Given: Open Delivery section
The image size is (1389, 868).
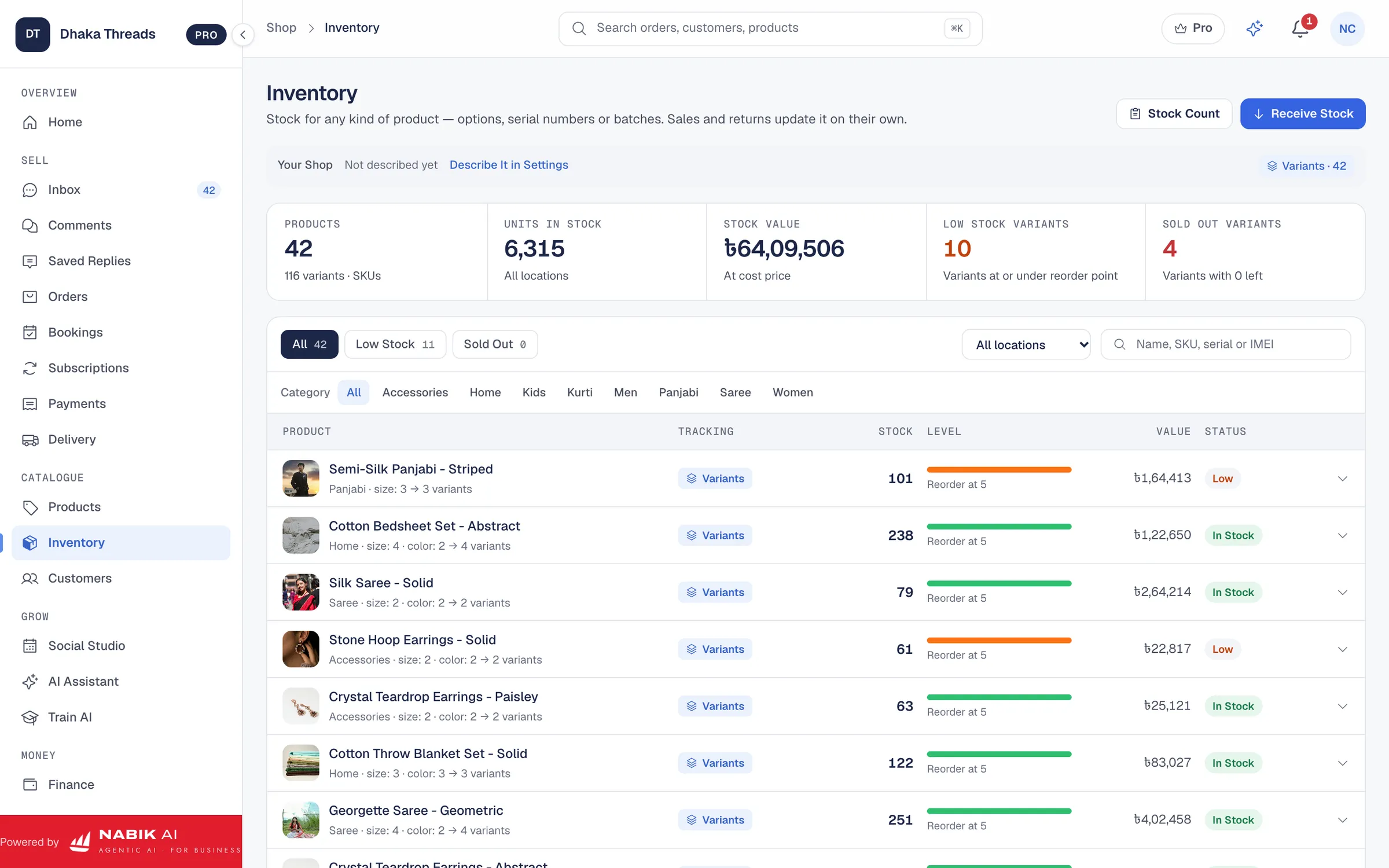Looking at the screenshot, I should click(121, 439).
